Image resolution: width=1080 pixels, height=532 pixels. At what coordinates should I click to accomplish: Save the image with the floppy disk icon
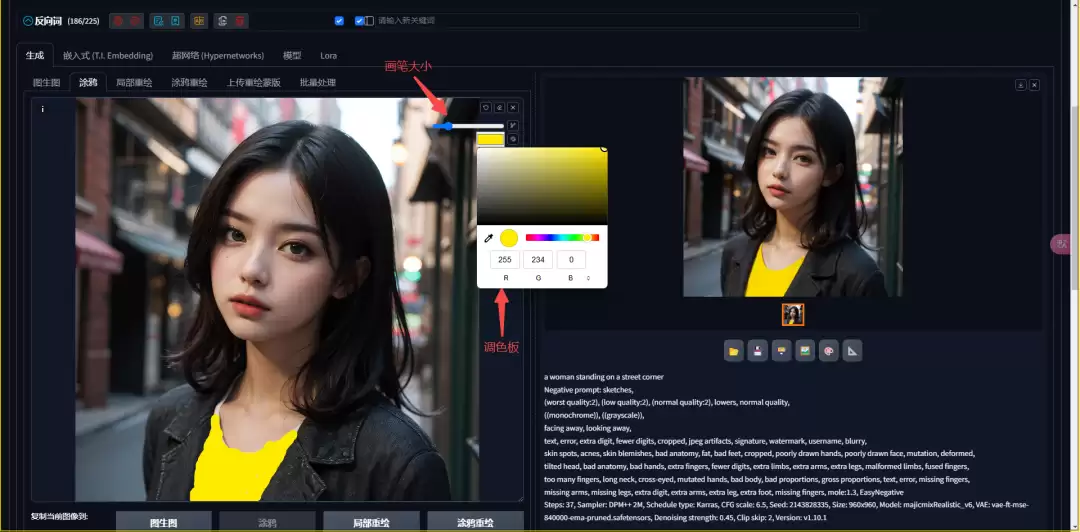758,351
